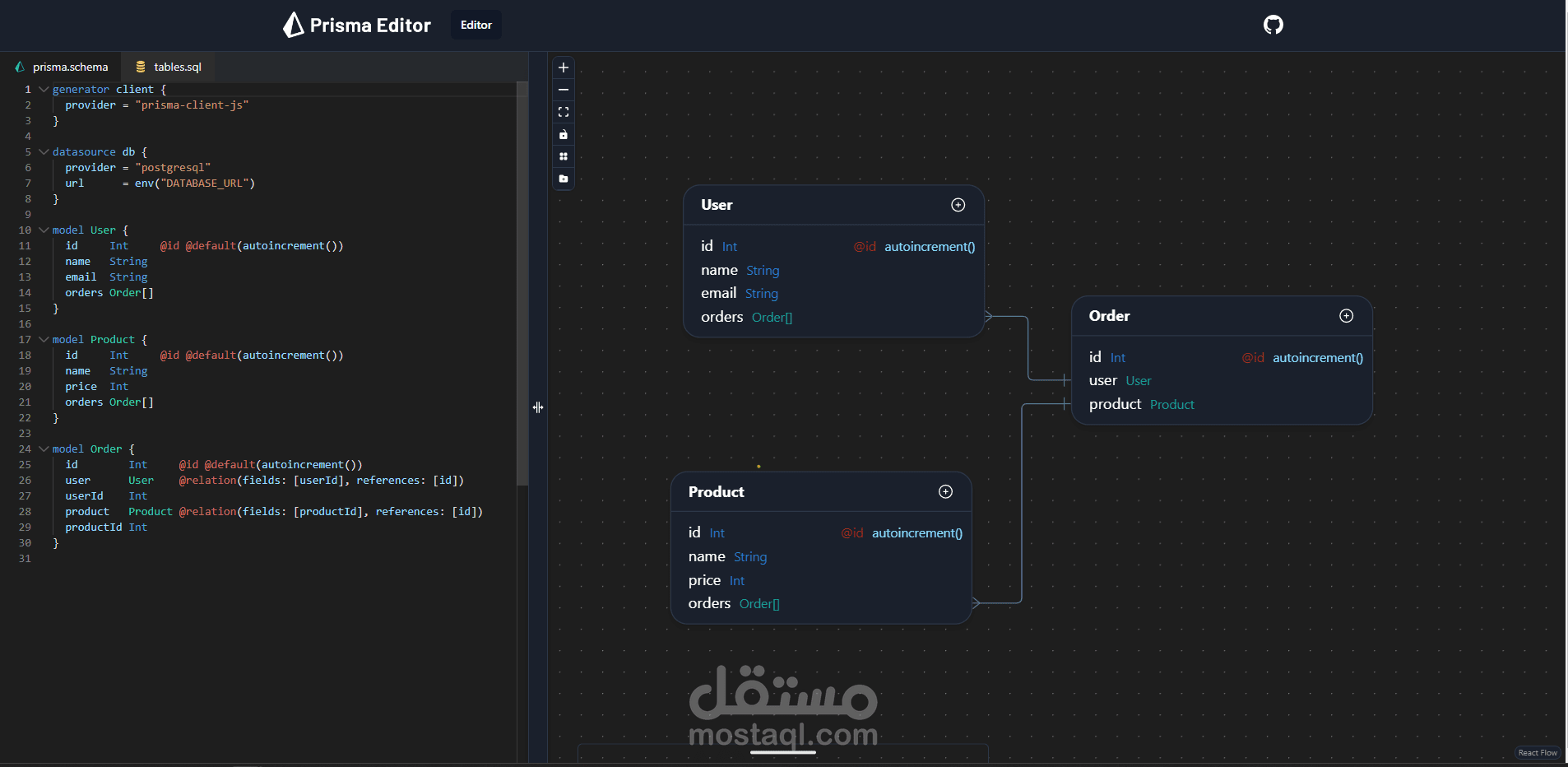This screenshot has width=1568, height=767.
Task: Zoom out of the diagram canvas
Action: click(x=564, y=90)
